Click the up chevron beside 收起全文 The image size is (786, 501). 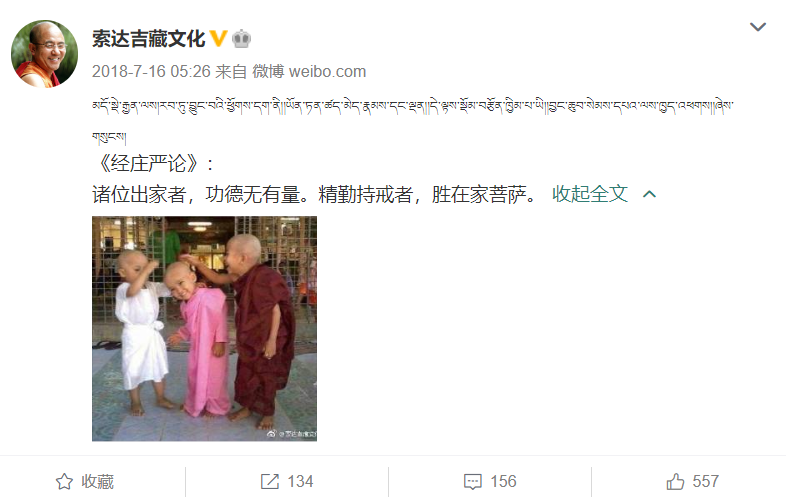(649, 195)
